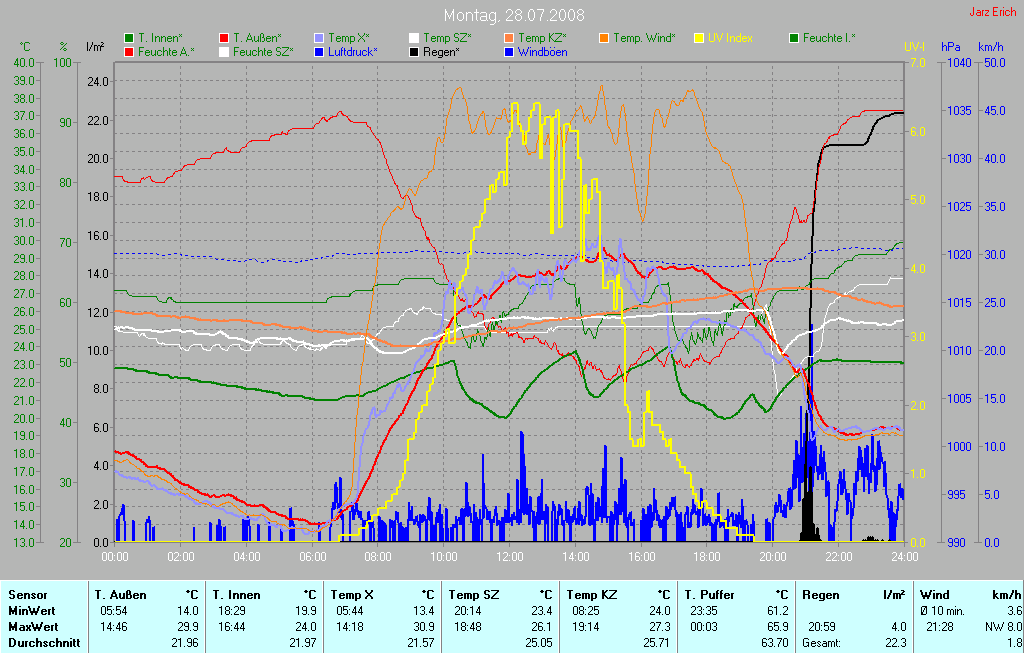
Task: Click the Jarz Erich author label
Action: coord(993,12)
